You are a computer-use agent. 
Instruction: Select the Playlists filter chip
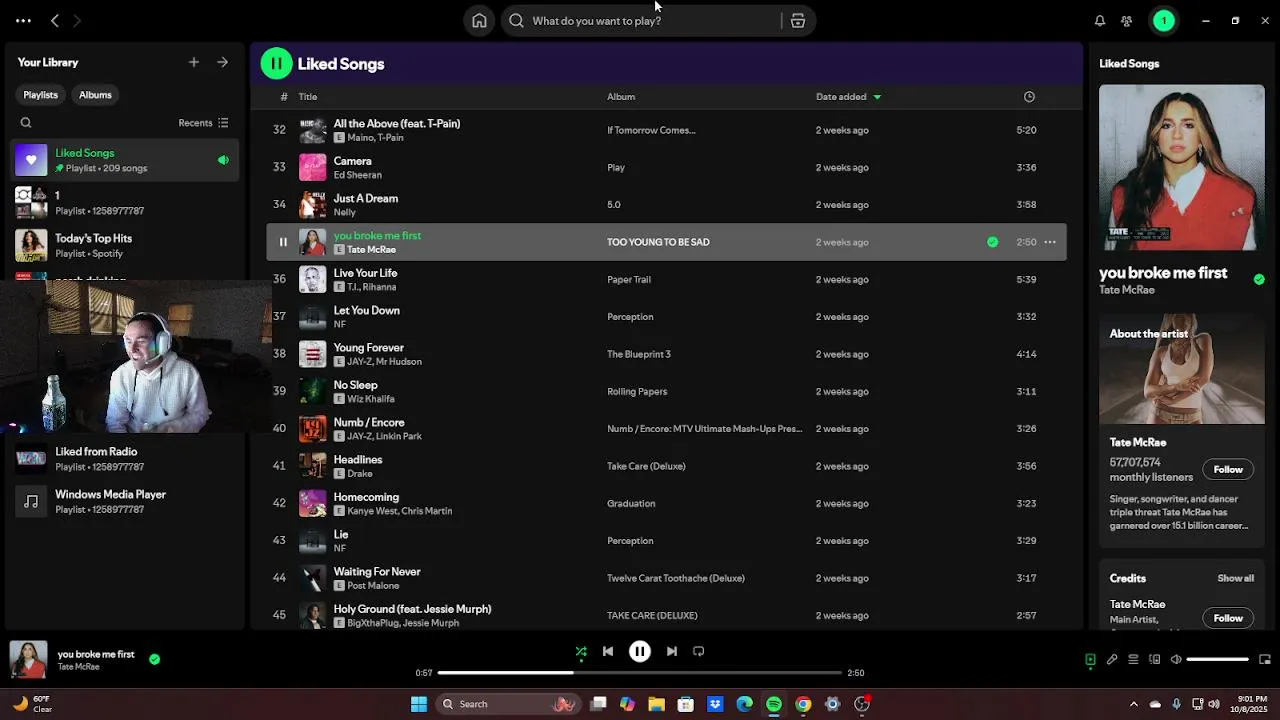pos(41,95)
